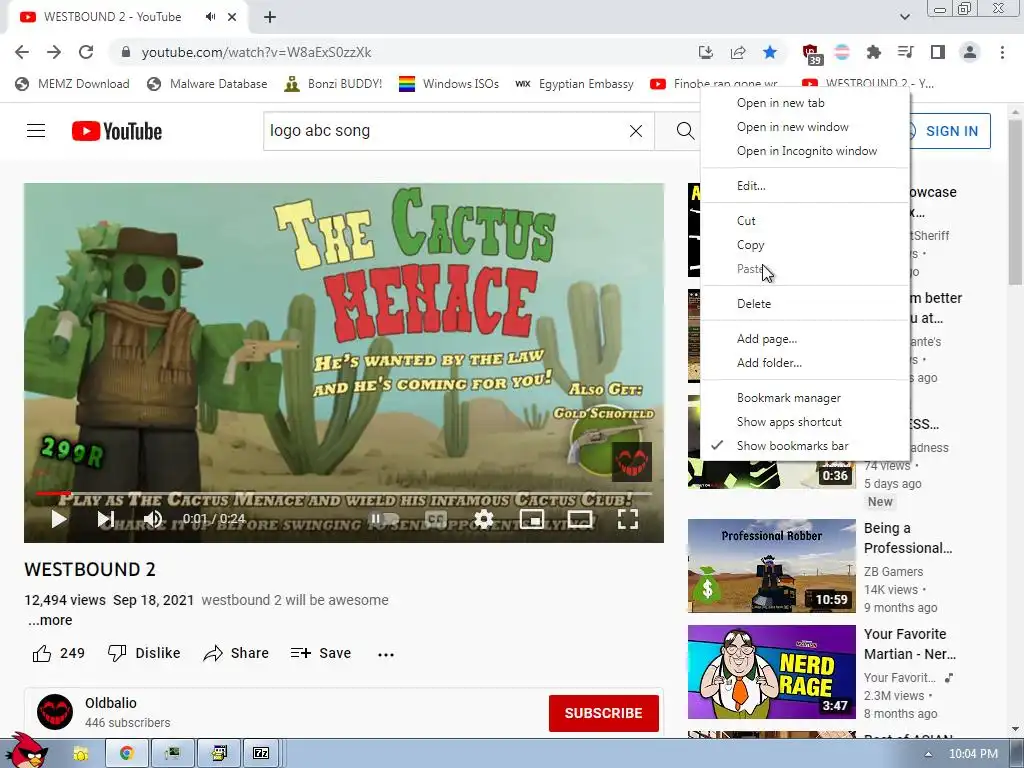Clear the search box with X
The image size is (1024, 768).
click(635, 131)
